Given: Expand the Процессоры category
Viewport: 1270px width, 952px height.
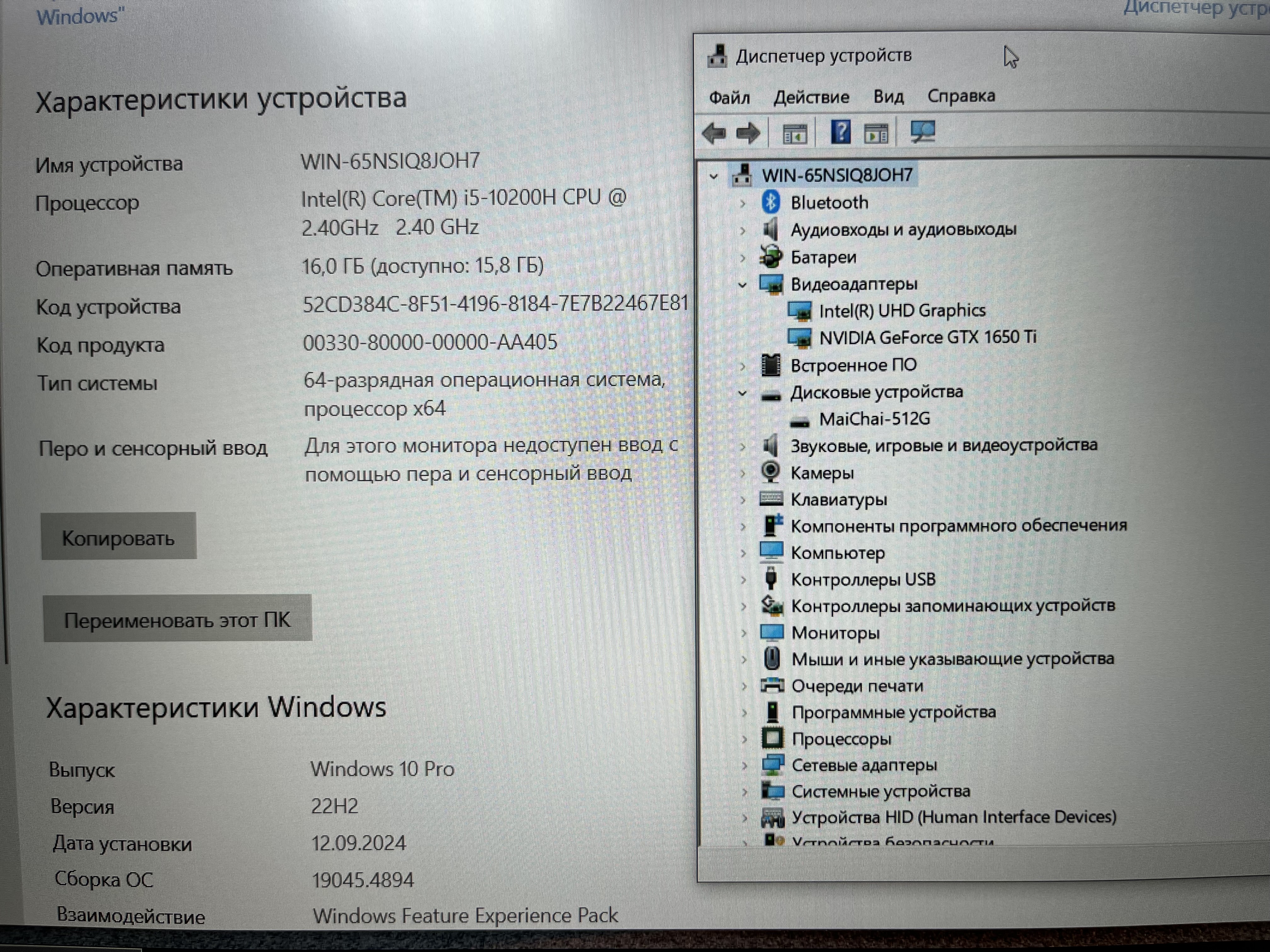Looking at the screenshot, I should tap(745, 739).
